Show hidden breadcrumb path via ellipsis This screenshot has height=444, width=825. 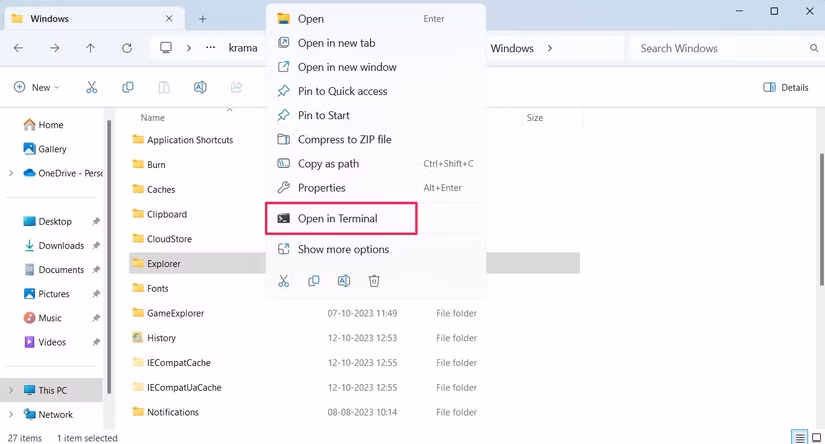coord(210,48)
